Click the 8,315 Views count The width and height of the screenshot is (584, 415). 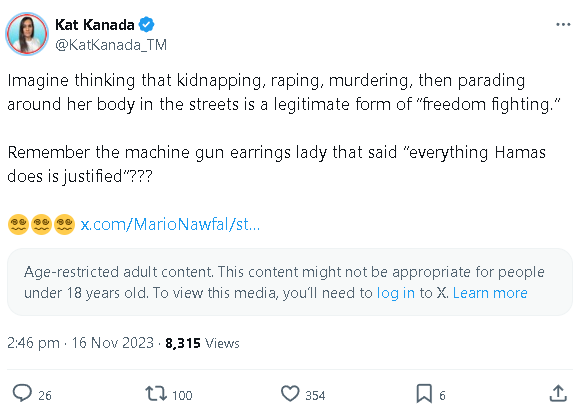pos(202,343)
